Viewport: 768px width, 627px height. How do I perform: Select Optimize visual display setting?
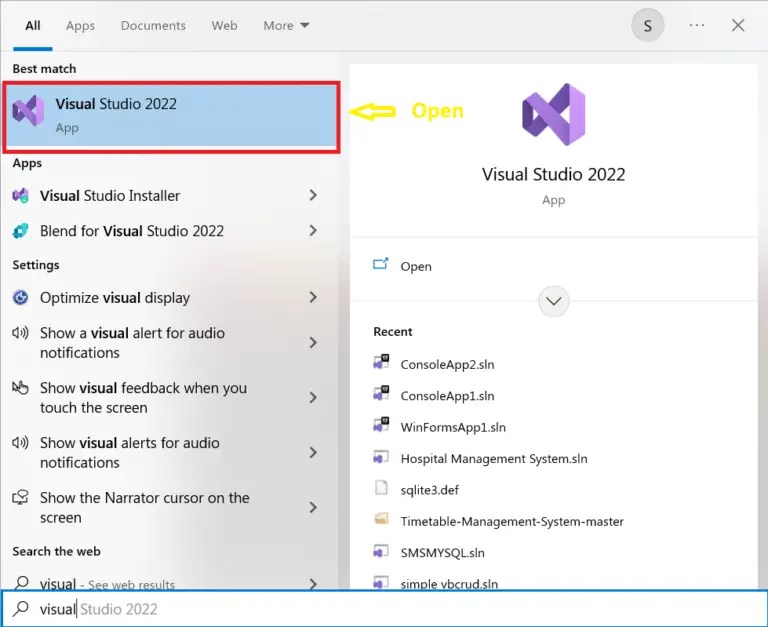pos(115,297)
